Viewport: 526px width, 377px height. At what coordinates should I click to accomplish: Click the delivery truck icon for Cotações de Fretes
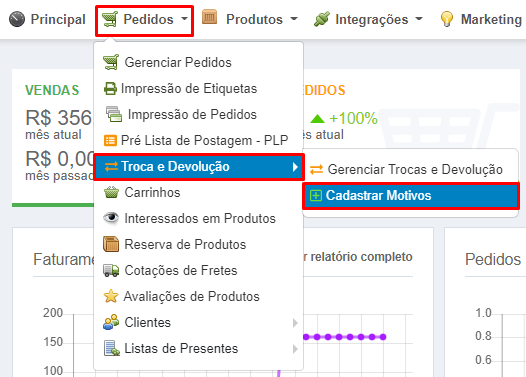click(x=111, y=270)
